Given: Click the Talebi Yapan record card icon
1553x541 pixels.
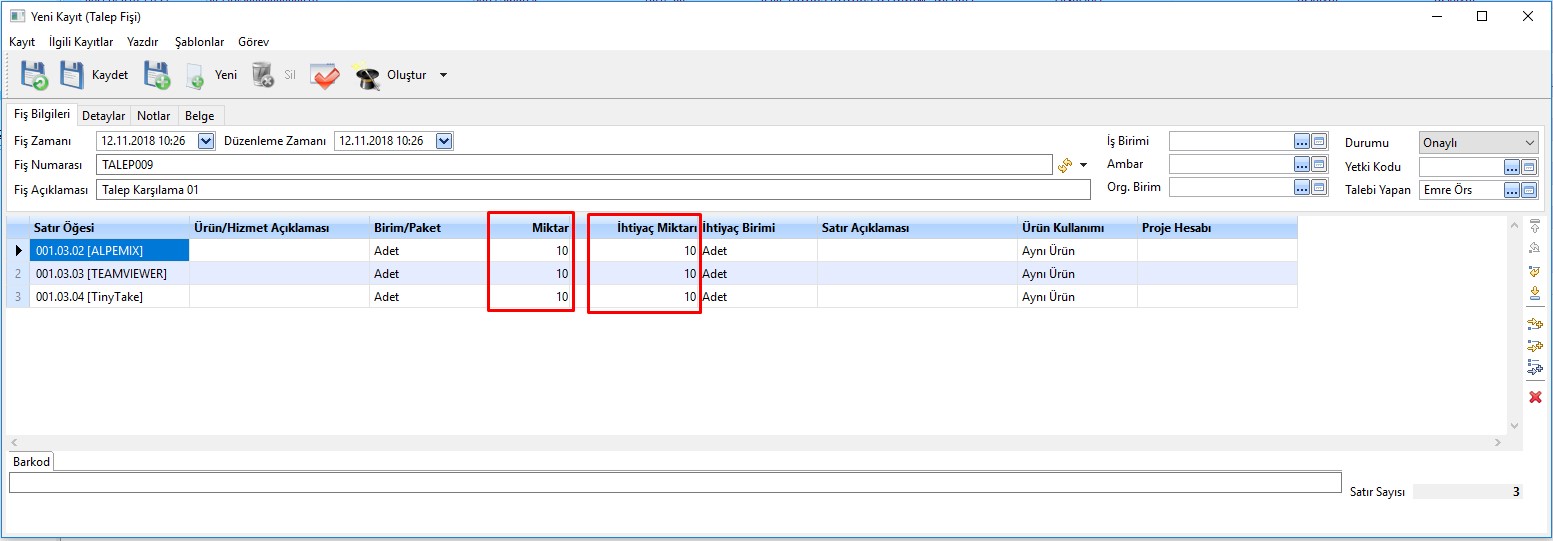Looking at the screenshot, I should click(x=1529, y=190).
